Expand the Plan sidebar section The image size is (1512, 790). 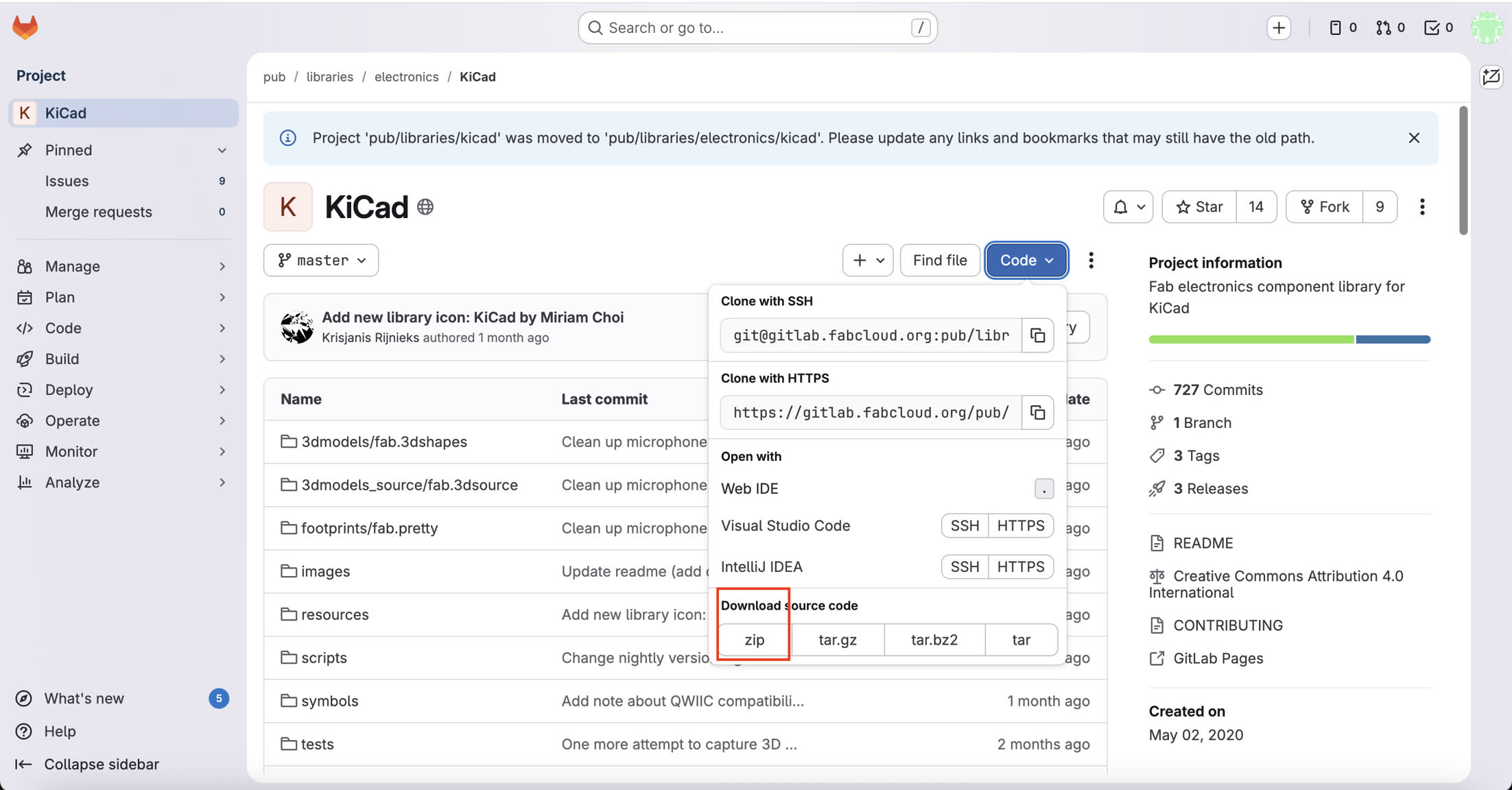(x=123, y=297)
